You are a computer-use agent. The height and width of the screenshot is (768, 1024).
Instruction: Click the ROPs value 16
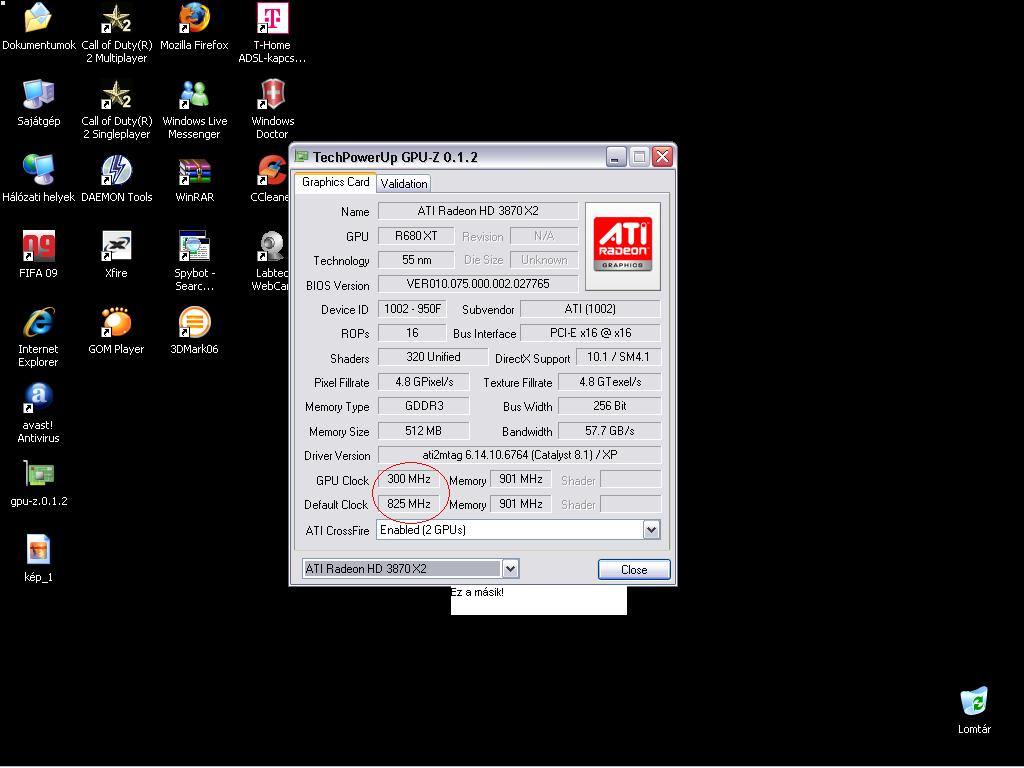[x=412, y=333]
